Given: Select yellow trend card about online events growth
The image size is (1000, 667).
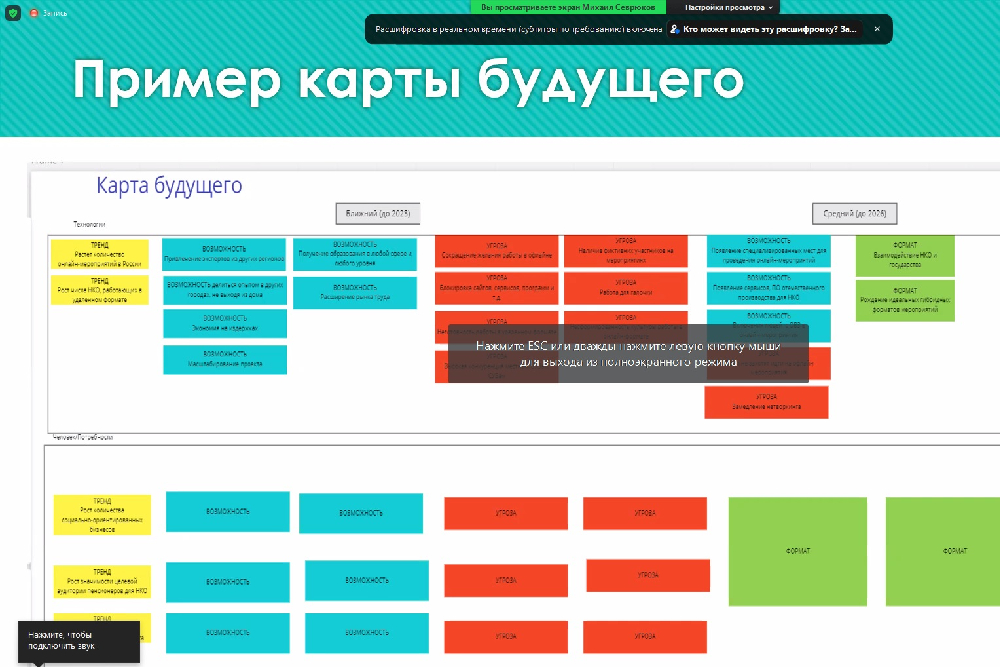Looking at the screenshot, I should pyautogui.click(x=100, y=254).
